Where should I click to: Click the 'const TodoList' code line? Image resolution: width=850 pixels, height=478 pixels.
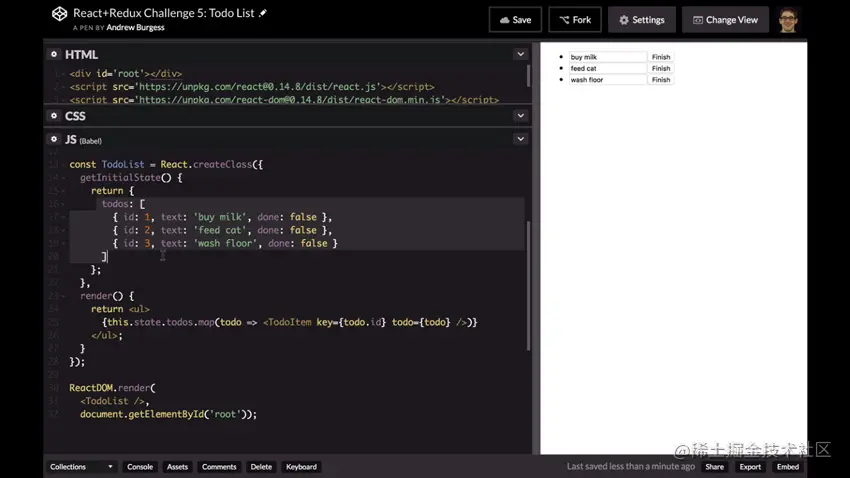166,164
